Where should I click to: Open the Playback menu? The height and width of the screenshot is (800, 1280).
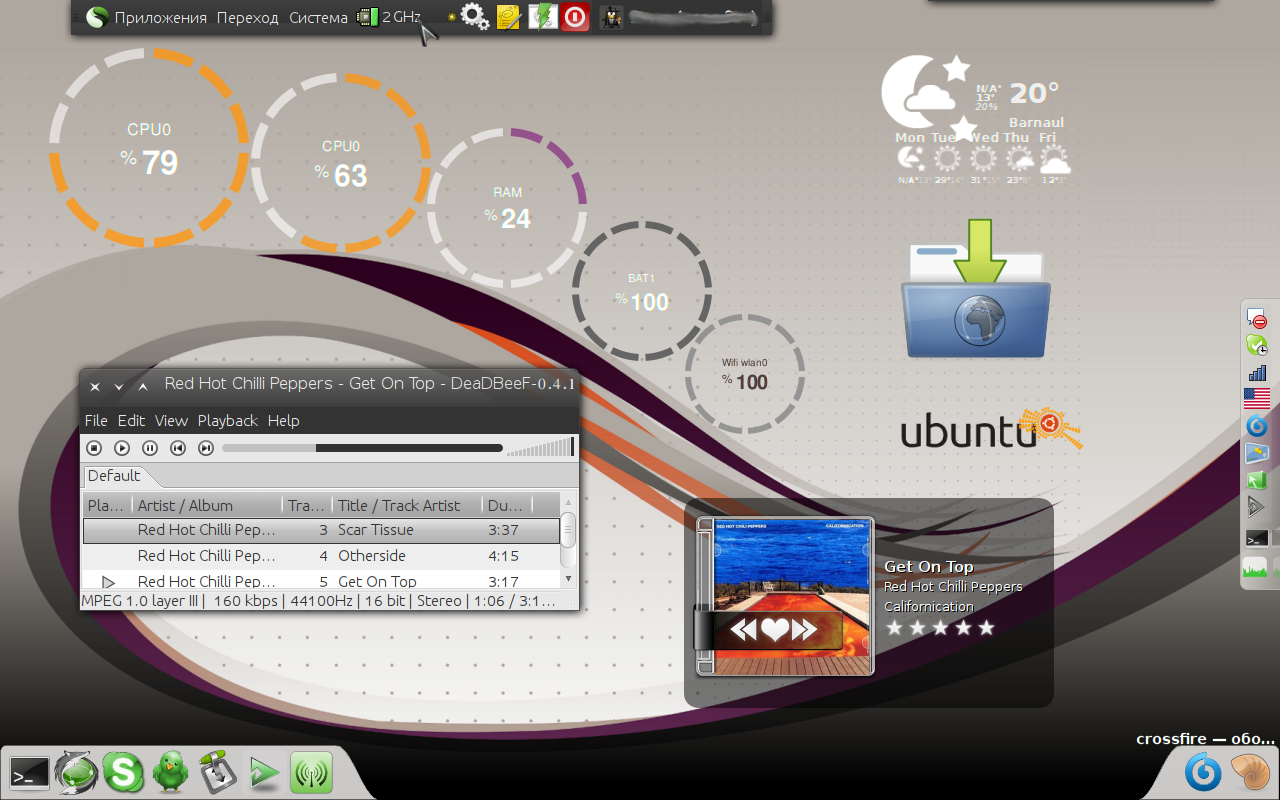(227, 421)
